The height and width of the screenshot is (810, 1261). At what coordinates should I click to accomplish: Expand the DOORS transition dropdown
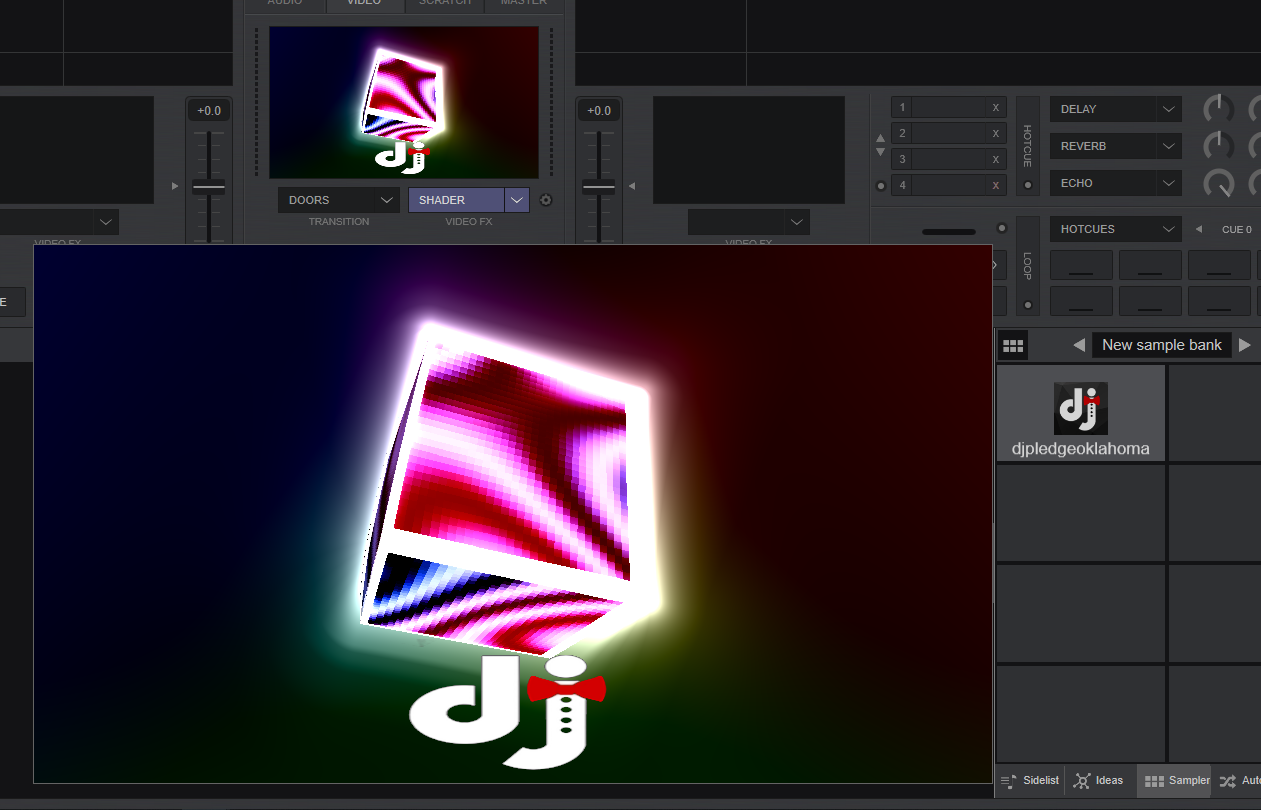tap(388, 200)
